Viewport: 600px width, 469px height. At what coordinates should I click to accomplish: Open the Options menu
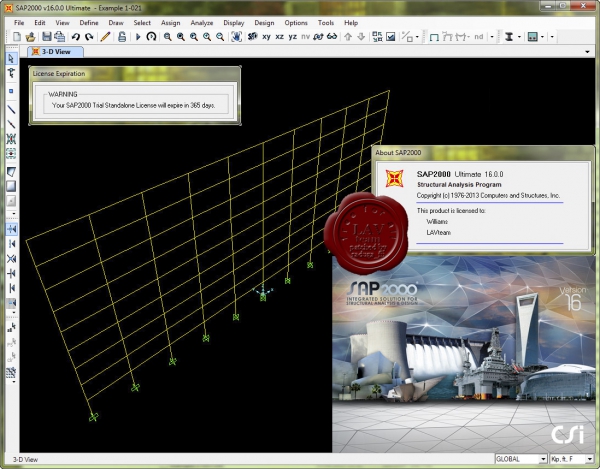pos(296,23)
